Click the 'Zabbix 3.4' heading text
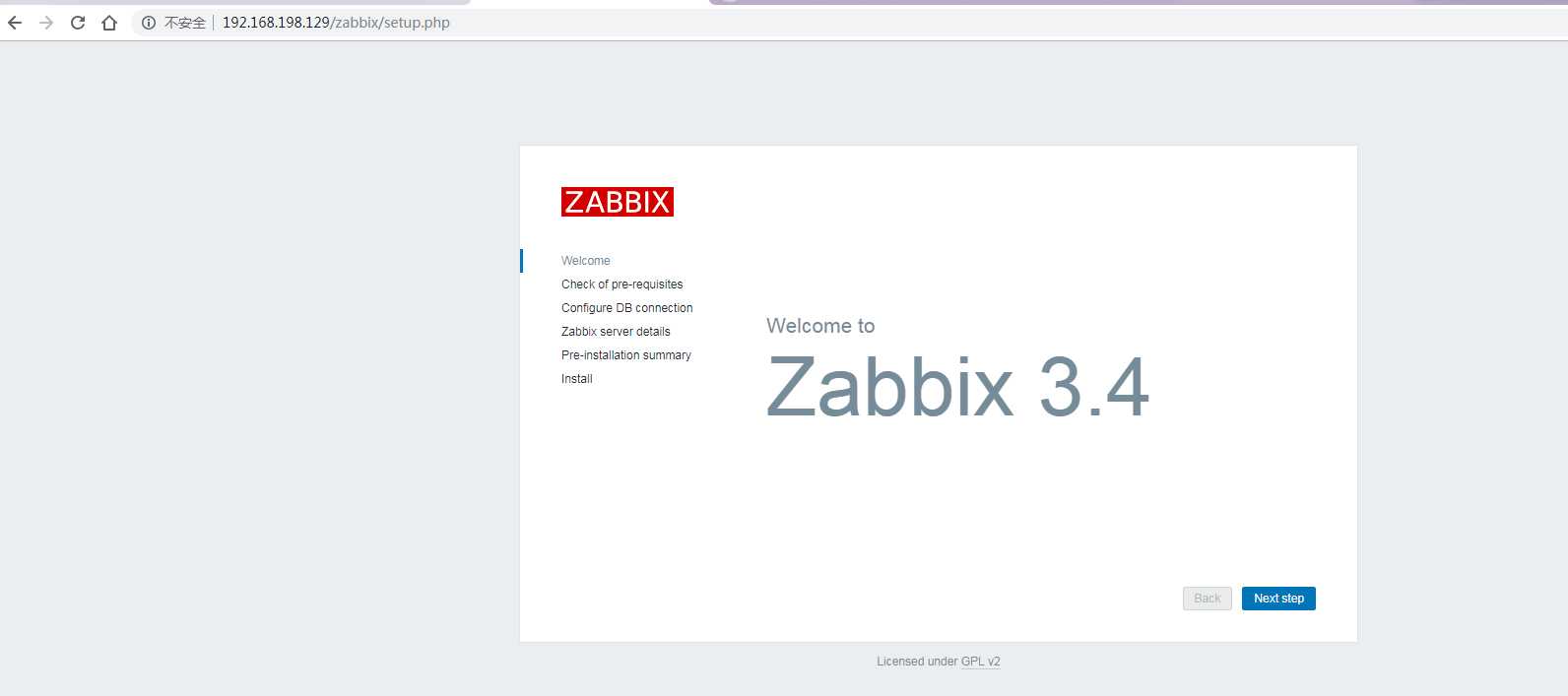This screenshot has height=696, width=1568. [957, 387]
